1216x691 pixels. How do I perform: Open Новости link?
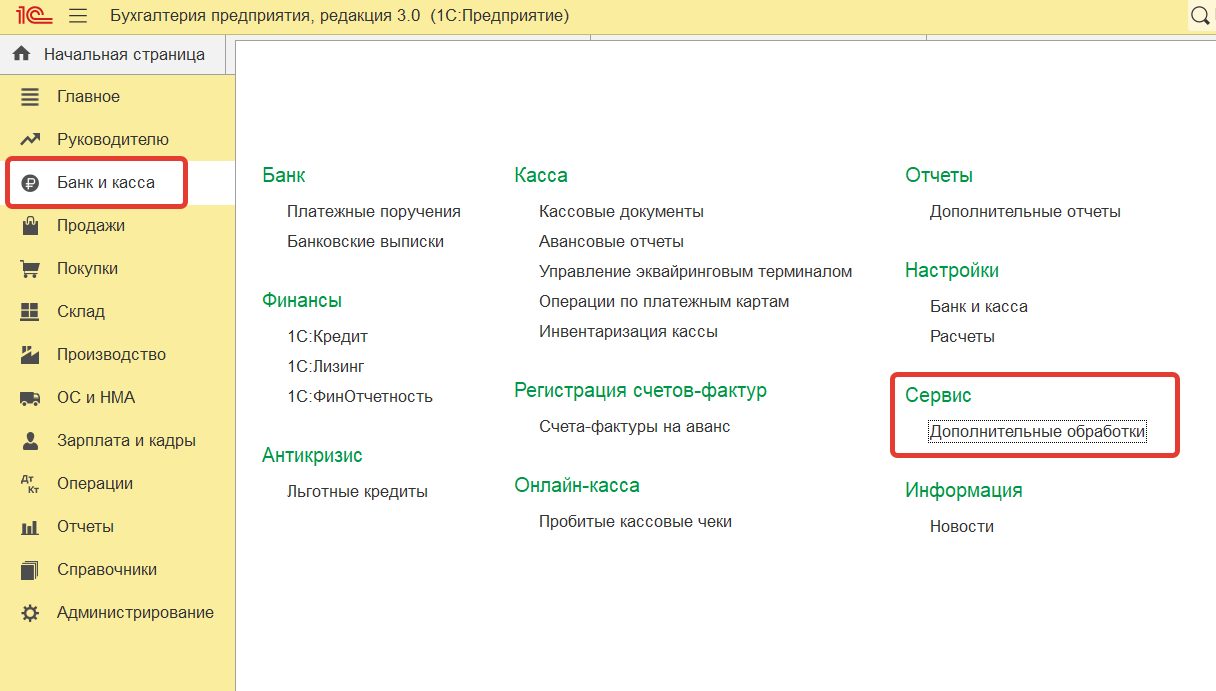pyautogui.click(x=962, y=527)
